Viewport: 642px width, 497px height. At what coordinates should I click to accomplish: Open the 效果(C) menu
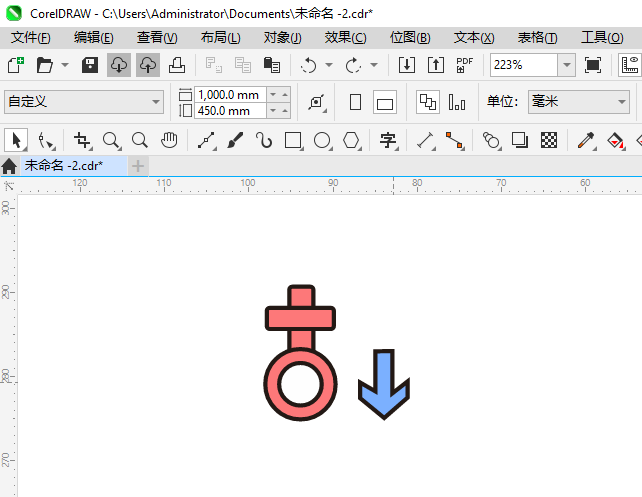[x=346, y=38]
